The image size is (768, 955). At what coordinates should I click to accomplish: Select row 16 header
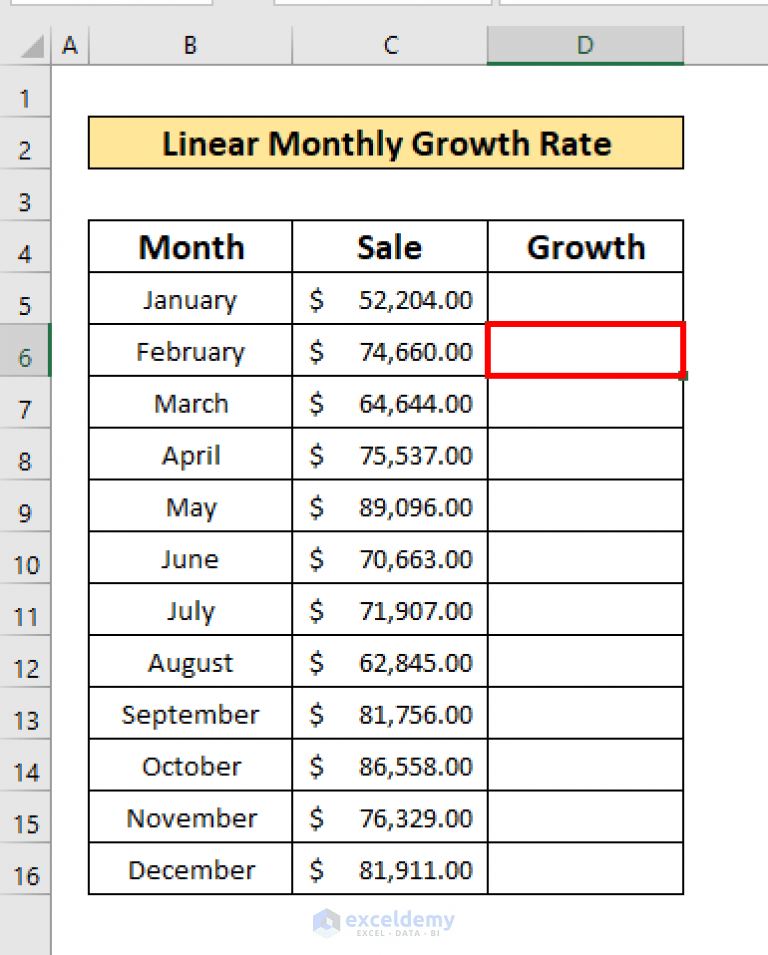click(x=25, y=869)
